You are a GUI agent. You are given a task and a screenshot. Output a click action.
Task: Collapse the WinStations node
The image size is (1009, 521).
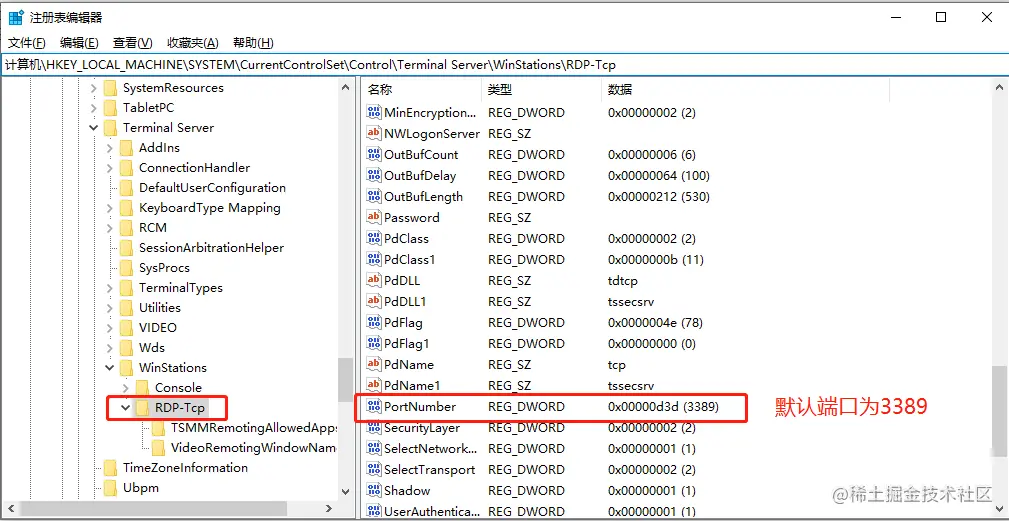[110, 368]
